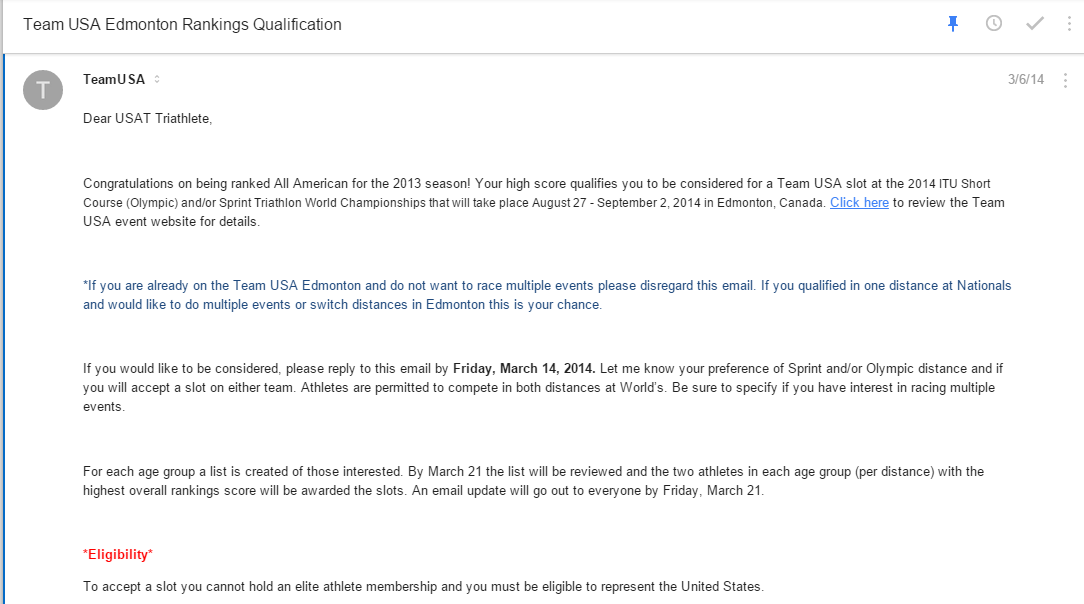1084x604 pixels.
Task: Click the 3/6/14 message date
Action: click(x=1026, y=80)
